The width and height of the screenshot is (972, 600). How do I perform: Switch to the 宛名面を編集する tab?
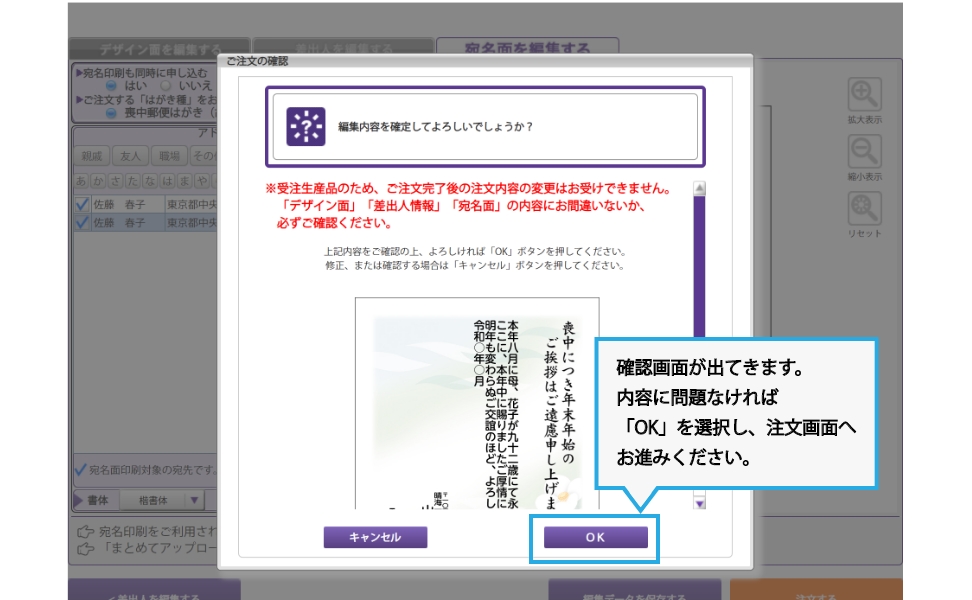(528, 48)
